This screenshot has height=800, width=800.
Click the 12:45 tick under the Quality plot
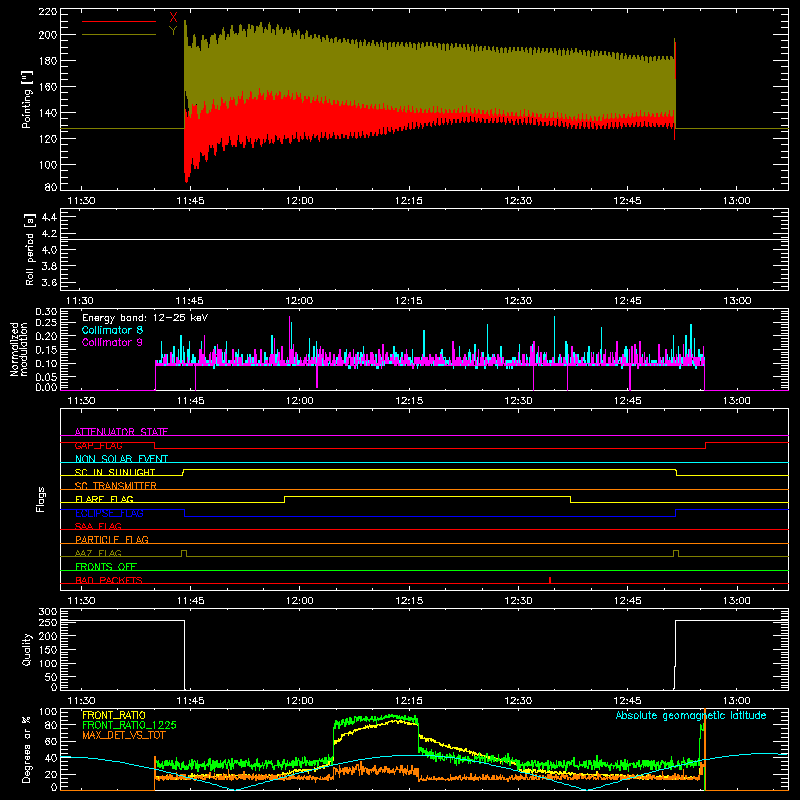click(628, 701)
